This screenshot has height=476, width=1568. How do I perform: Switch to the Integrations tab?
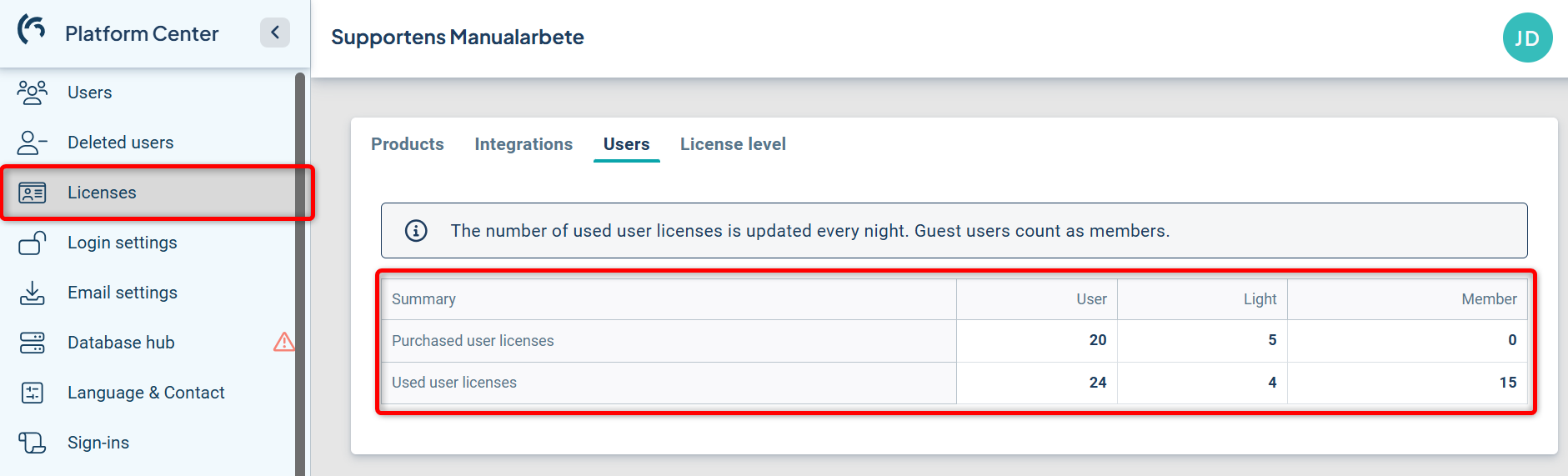point(524,144)
